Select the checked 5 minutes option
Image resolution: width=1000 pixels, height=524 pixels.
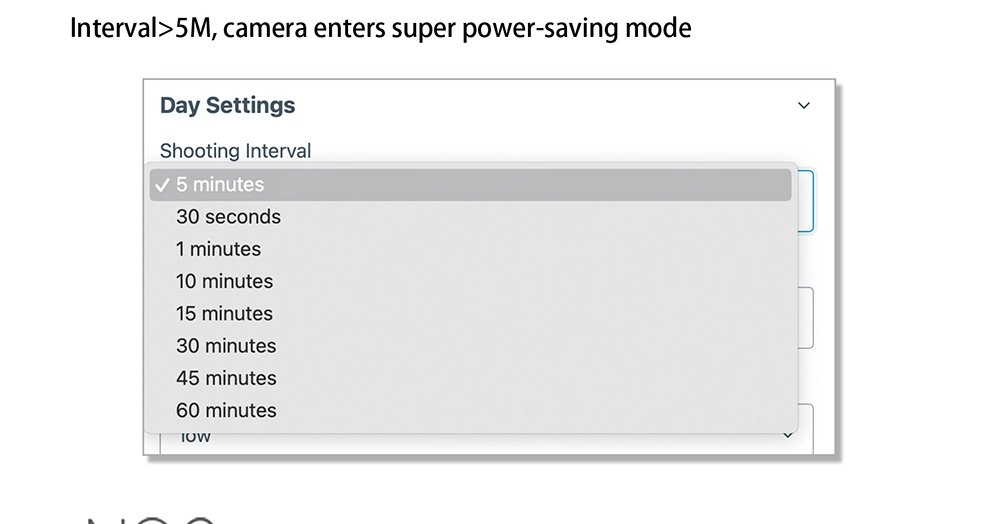click(220, 185)
